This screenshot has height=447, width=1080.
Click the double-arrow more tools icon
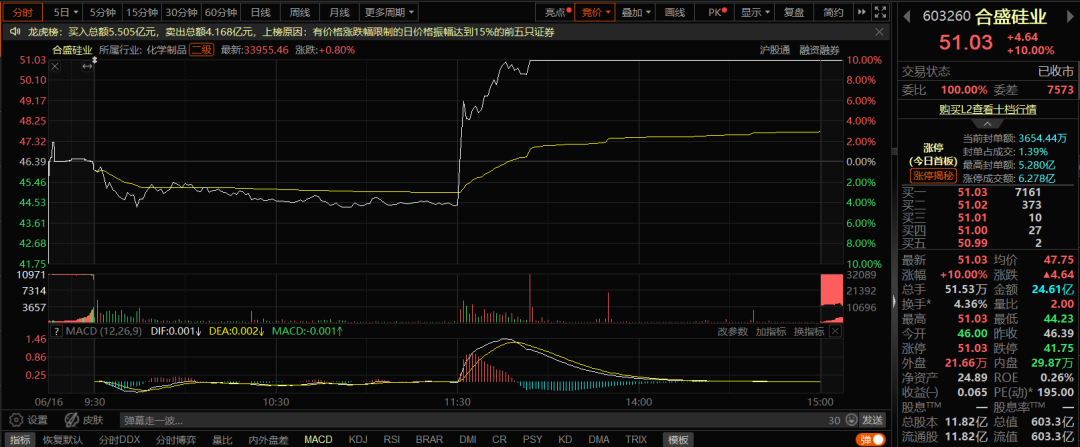[x=862, y=12]
